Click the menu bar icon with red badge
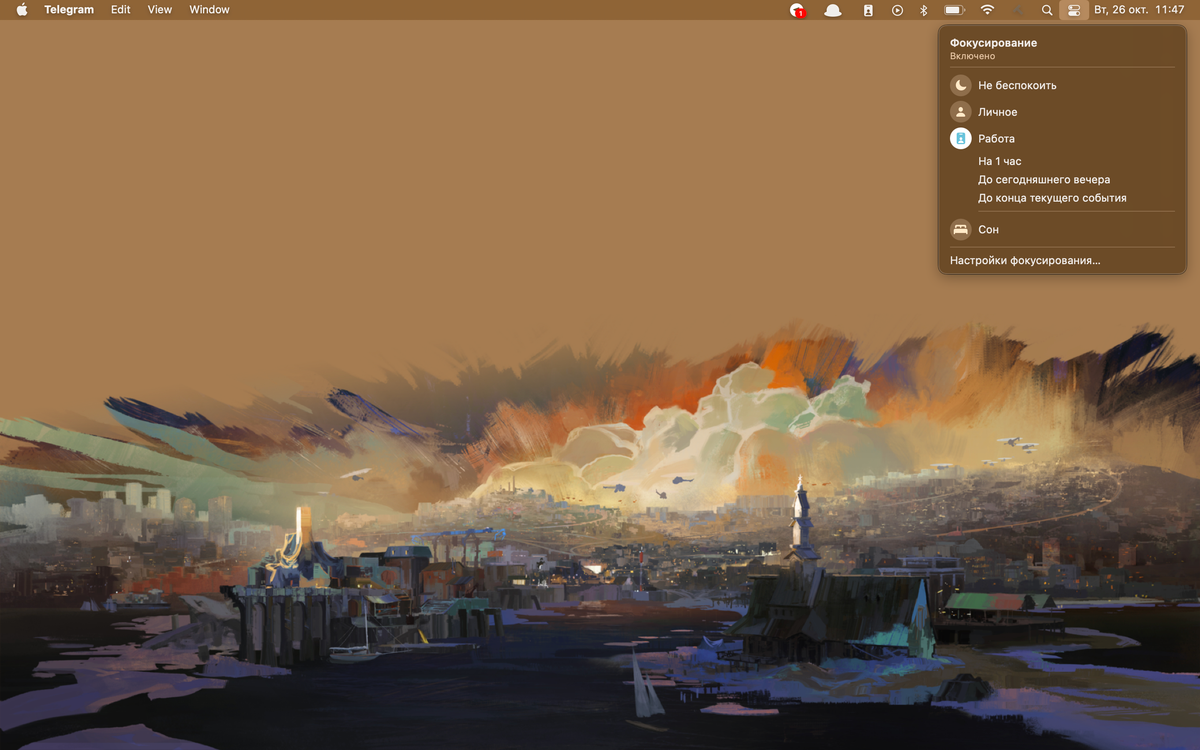 tap(797, 10)
